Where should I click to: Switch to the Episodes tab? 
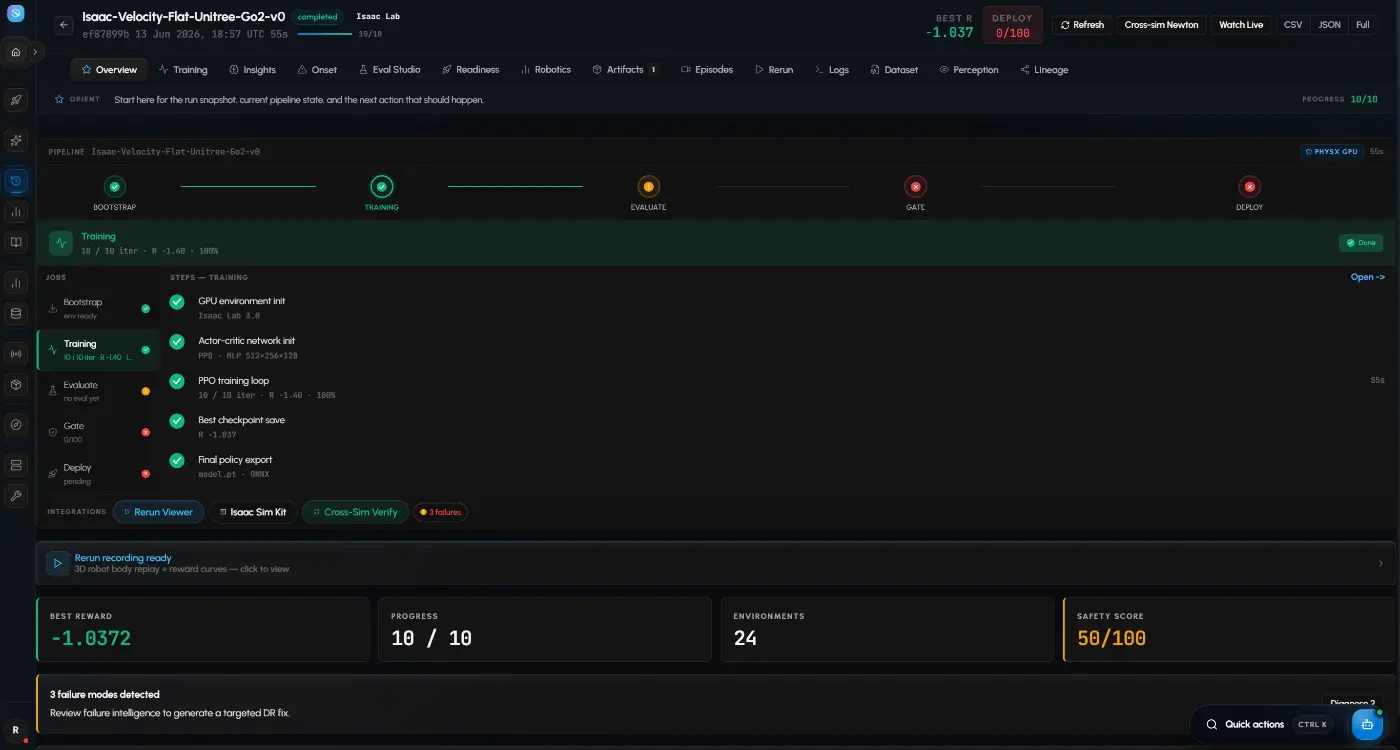pos(707,70)
